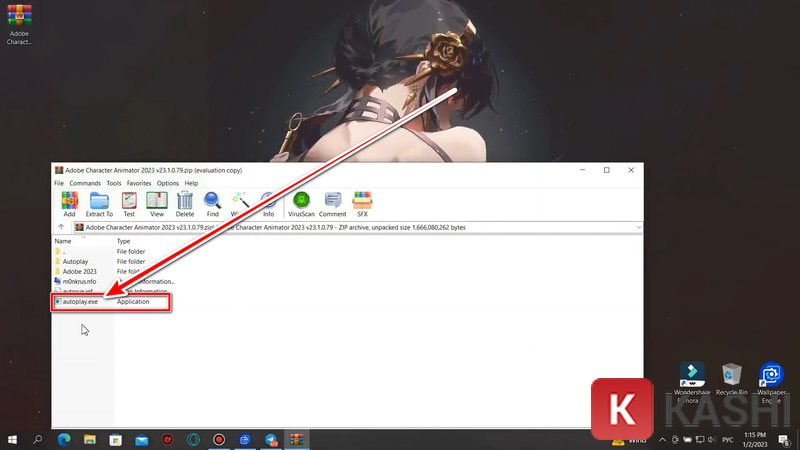The image size is (800, 450).
Task: Show hidden system tray icons chevron
Action: click(x=662, y=440)
